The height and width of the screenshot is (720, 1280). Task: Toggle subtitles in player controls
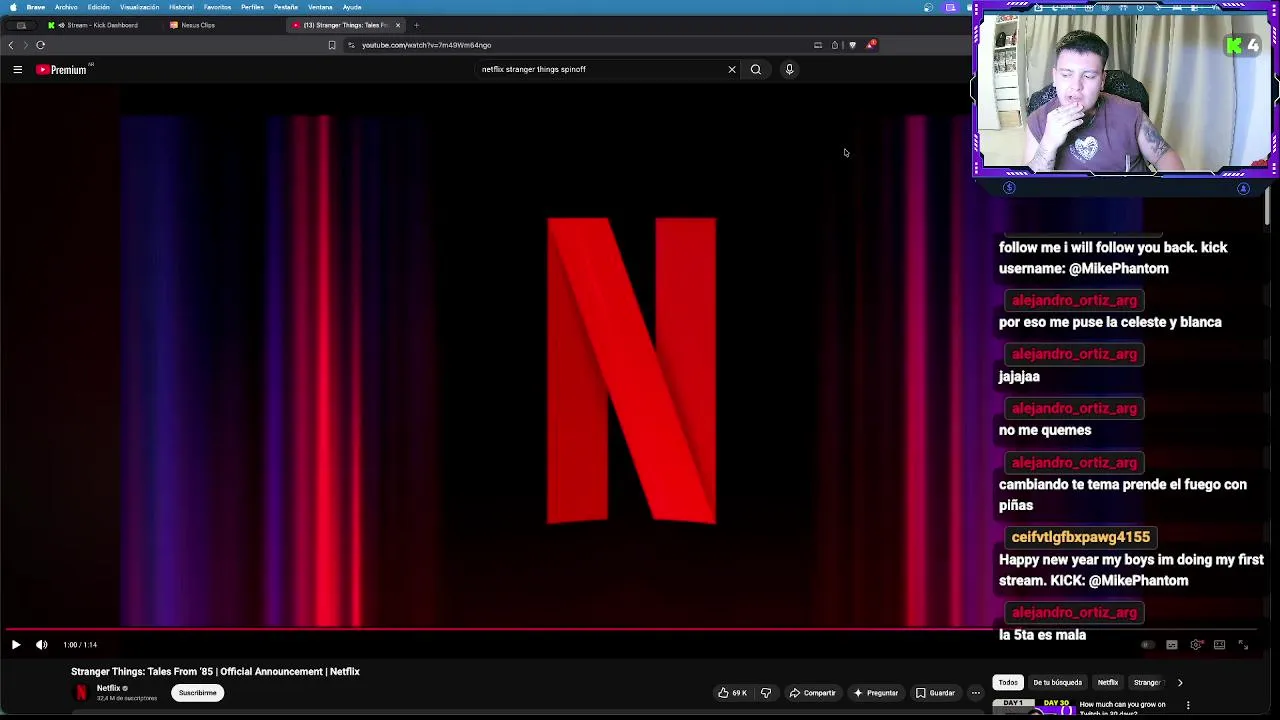pyautogui.click(x=1172, y=645)
